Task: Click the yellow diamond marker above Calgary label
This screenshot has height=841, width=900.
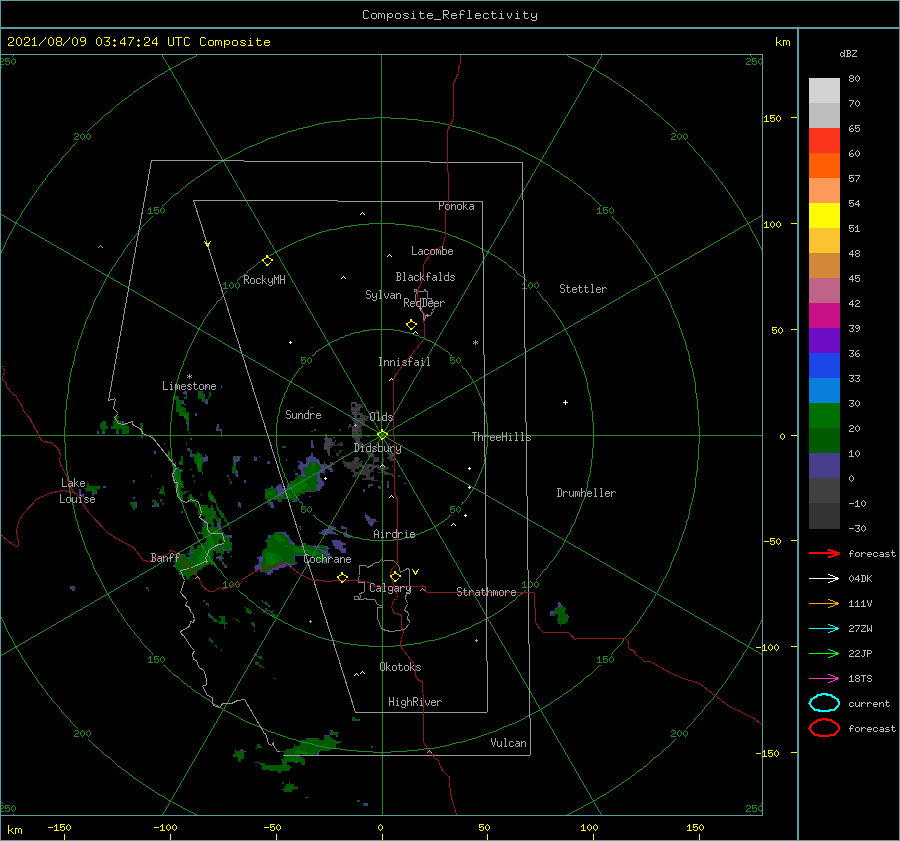Action: (x=395, y=576)
